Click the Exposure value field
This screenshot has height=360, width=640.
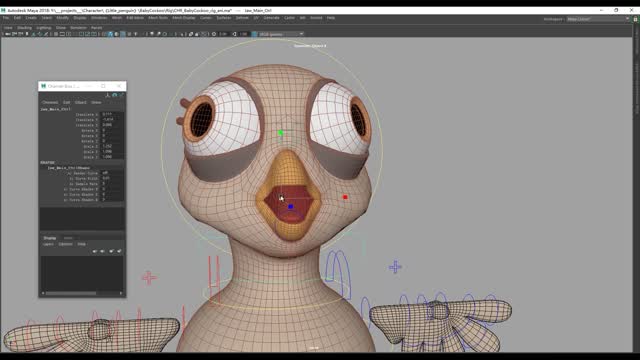(x=223, y=34)
